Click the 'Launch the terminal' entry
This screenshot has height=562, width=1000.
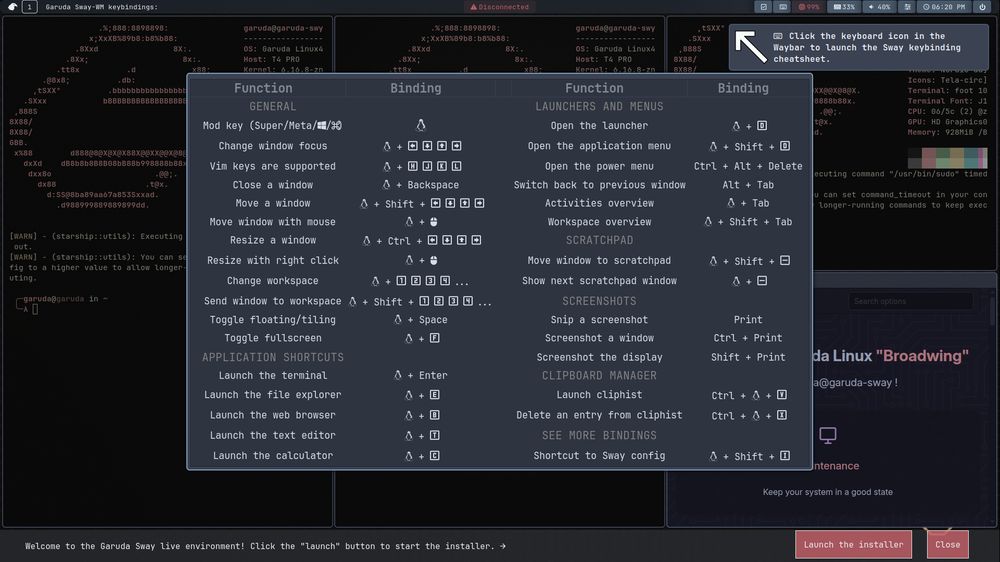click(x=272, y=376)
